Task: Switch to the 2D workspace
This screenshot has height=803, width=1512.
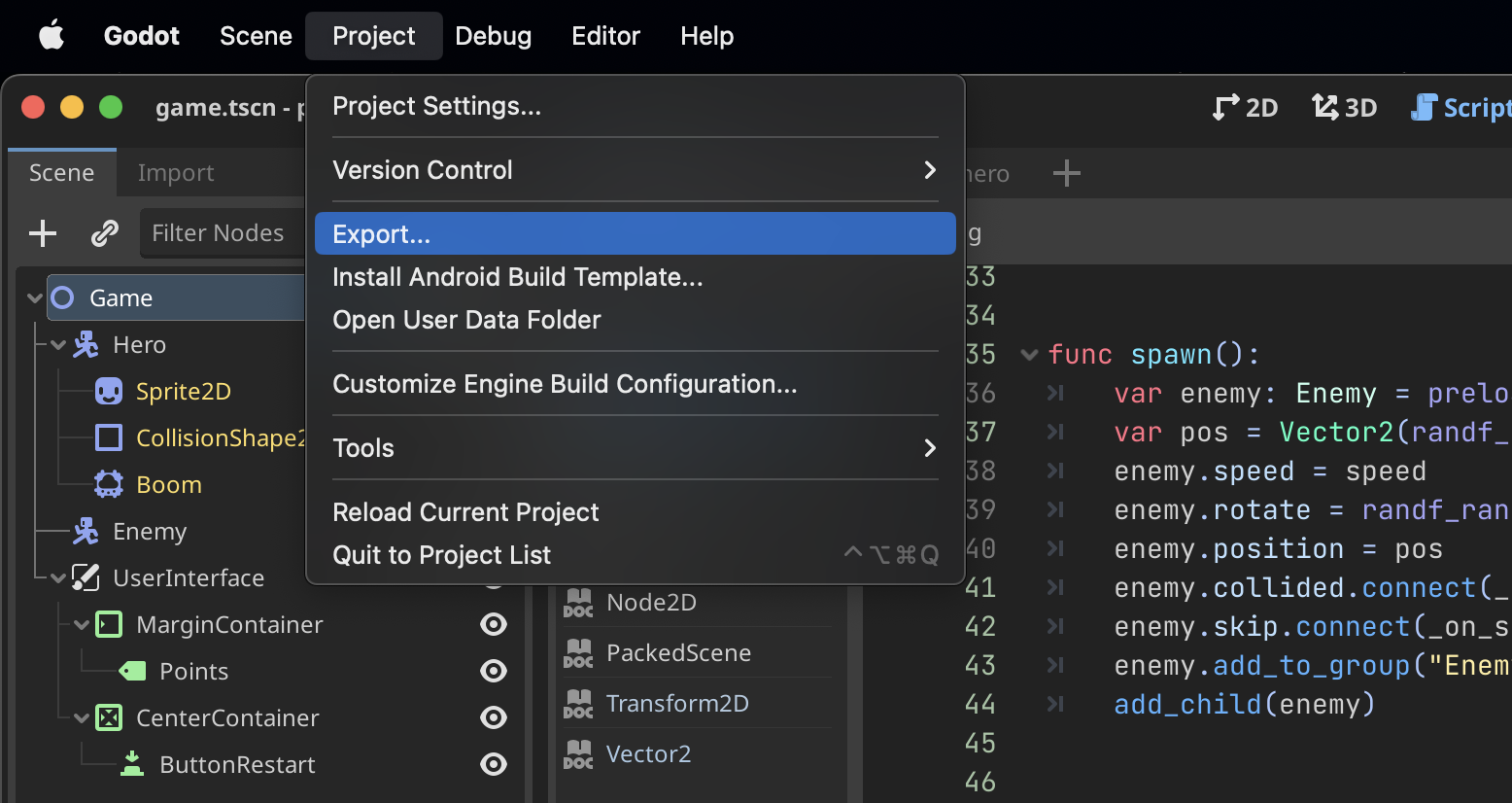Action: tap(1246, 107)
